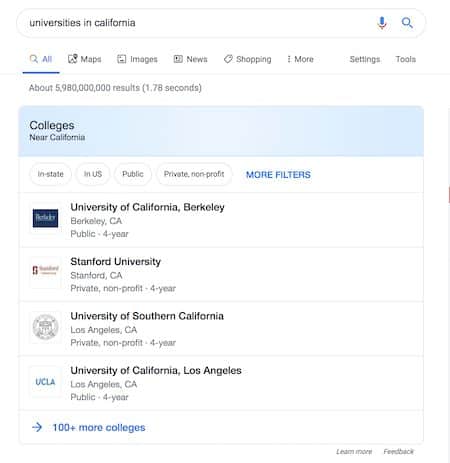Click the Berkeley logo thumbnail

point(45,218)
